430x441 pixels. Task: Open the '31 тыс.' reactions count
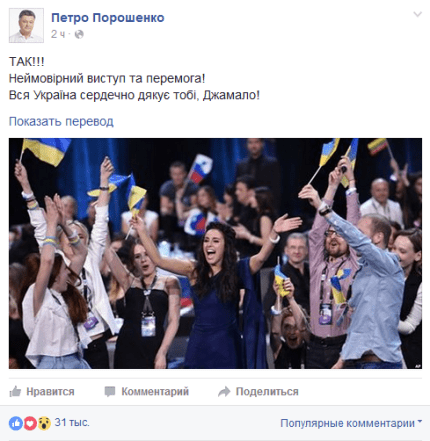click(72, 422)
